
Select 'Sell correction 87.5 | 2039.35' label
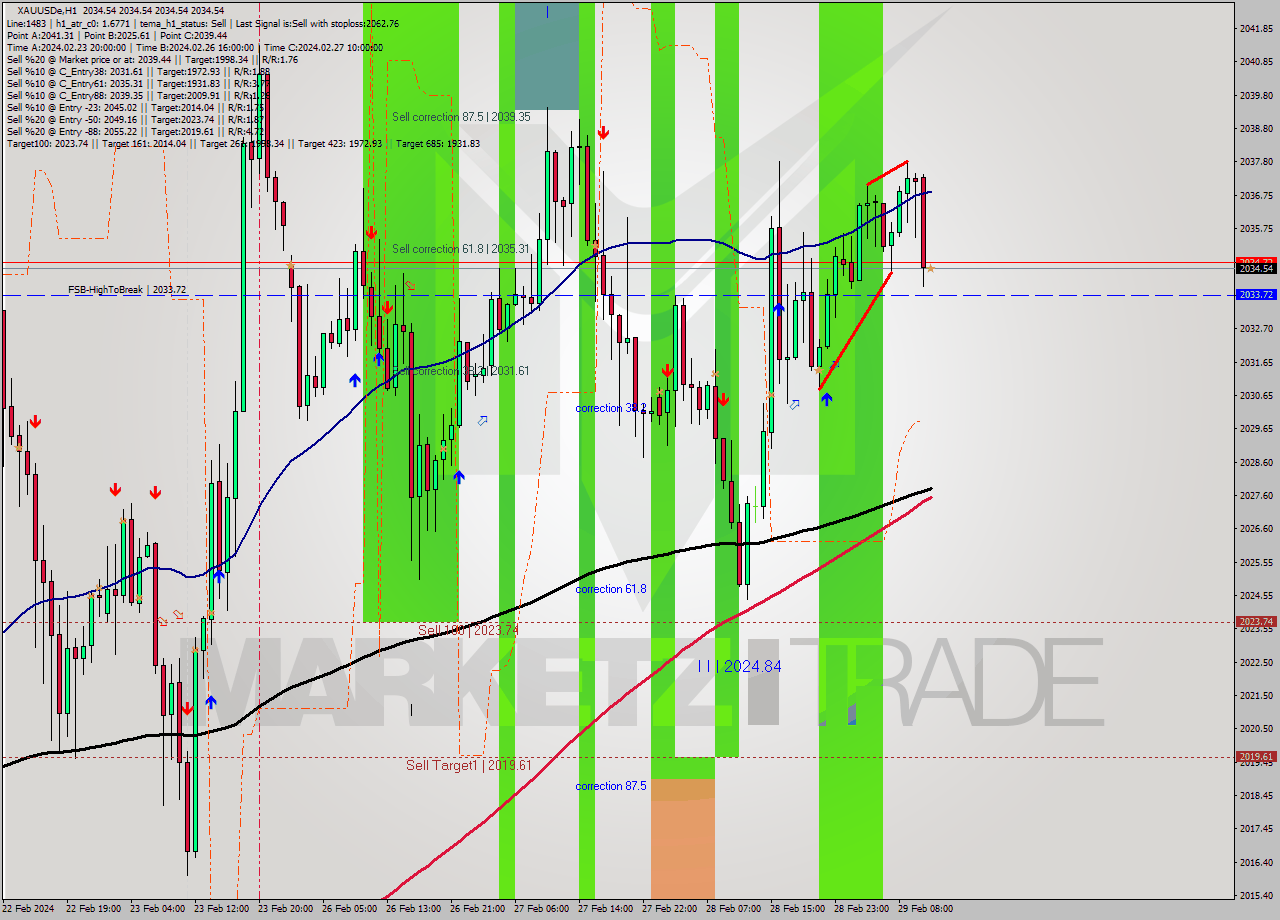(x=461, y=117)
